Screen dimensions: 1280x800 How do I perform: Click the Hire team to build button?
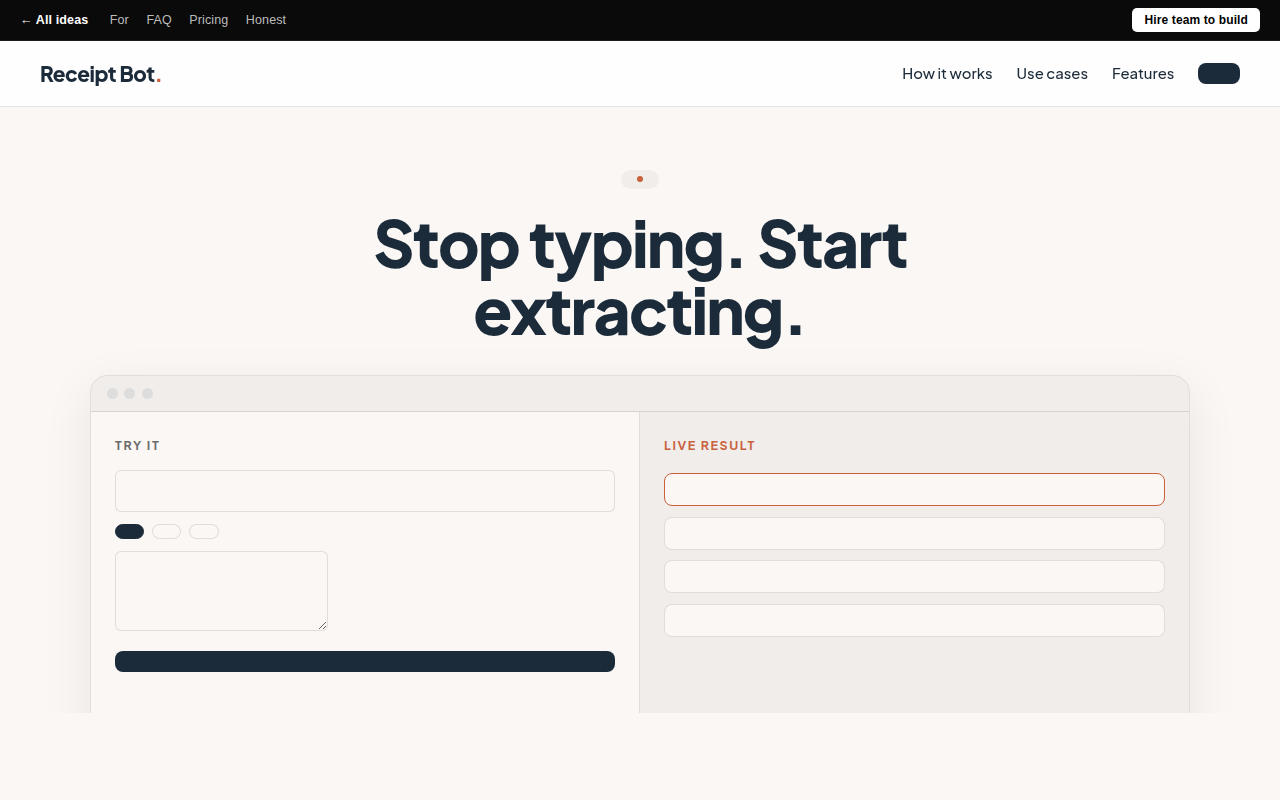point(1196,20)
